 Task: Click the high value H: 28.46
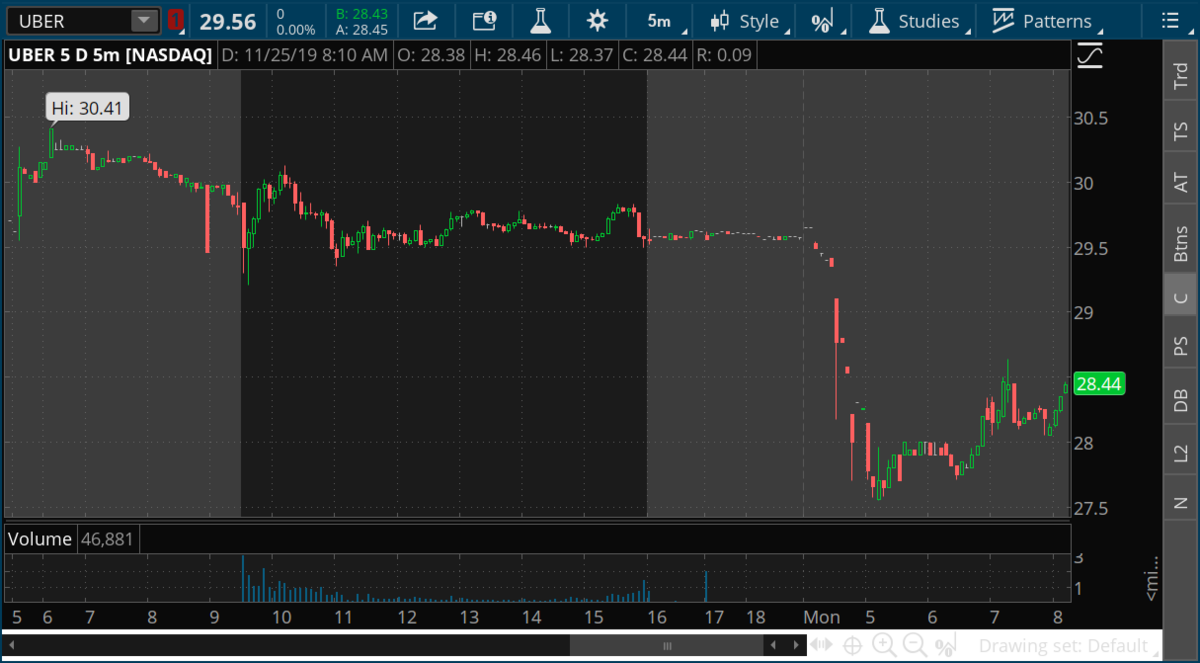click(x=506, y=55)
